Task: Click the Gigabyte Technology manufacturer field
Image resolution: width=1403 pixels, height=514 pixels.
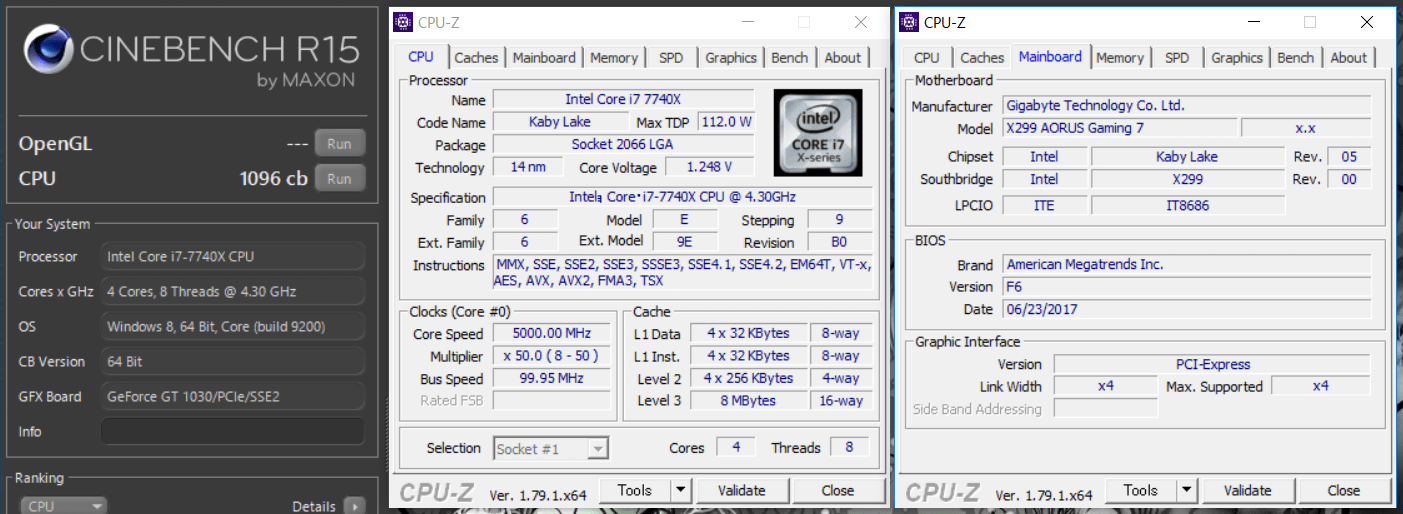Action: click(x=1186, y=106)
